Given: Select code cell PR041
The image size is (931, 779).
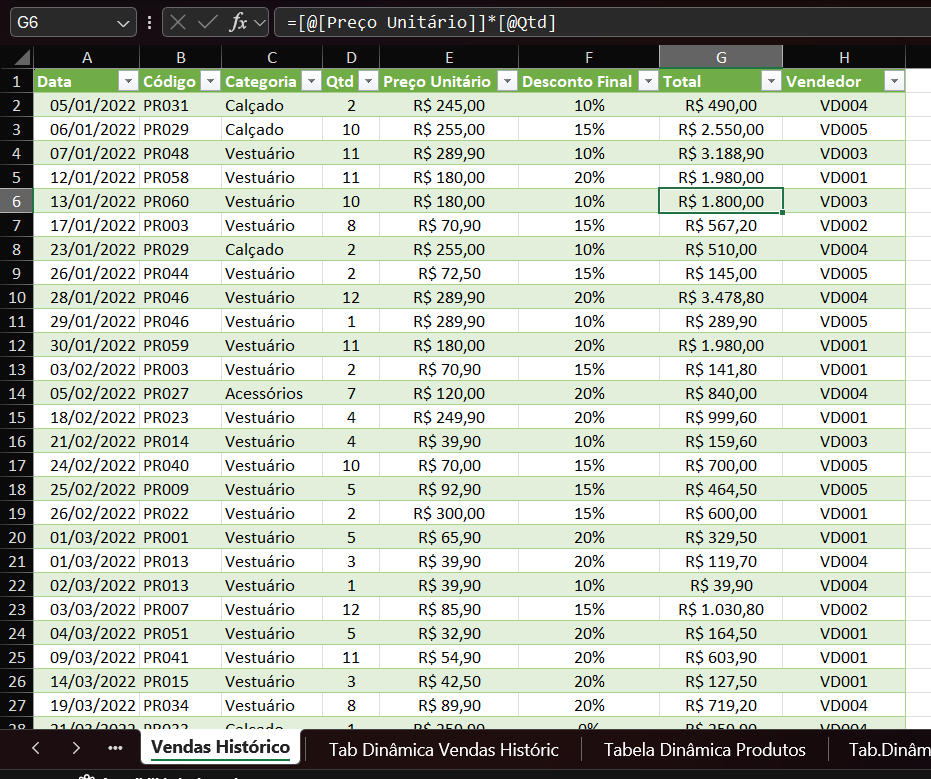Looking at the screenshot, I should [180, 657].
